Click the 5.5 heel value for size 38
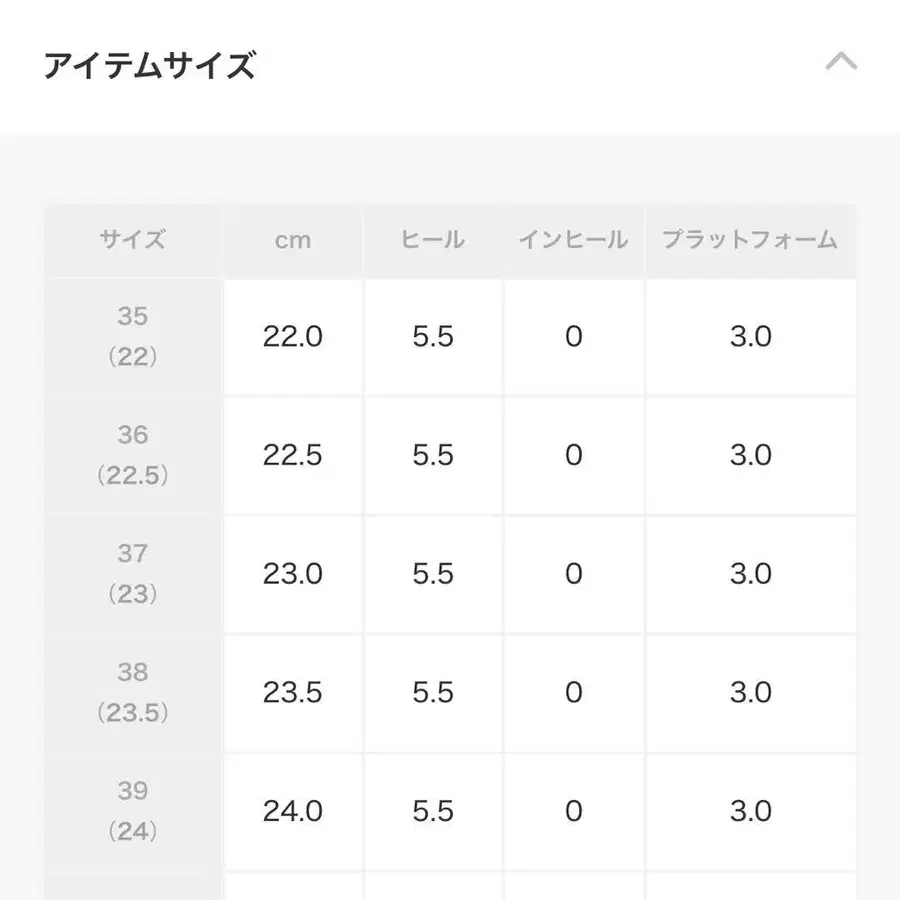 pyautogui.click(x=431, y=691)
